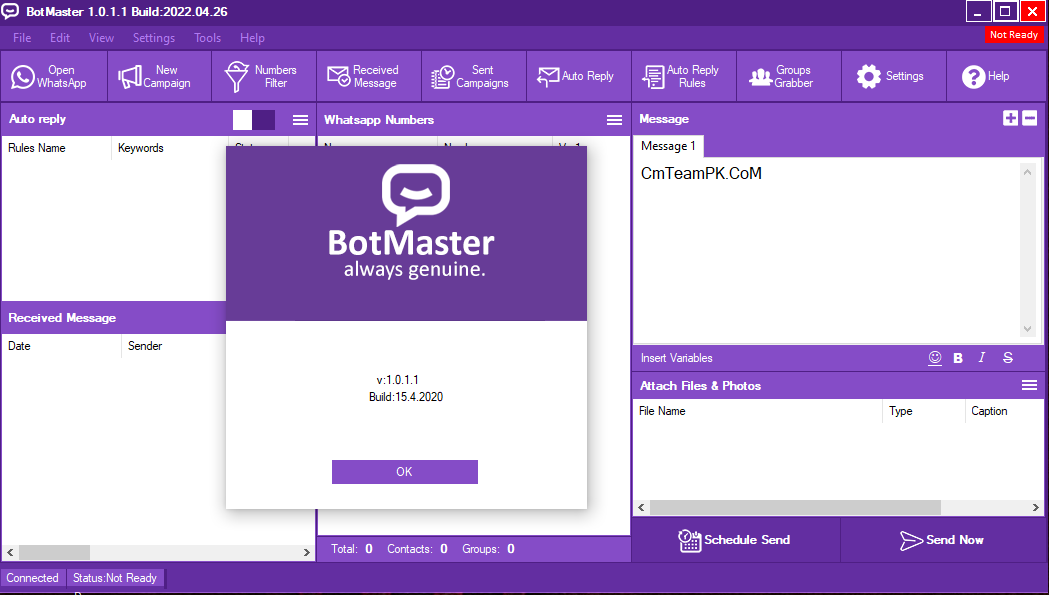Viewport: 1049px width, 595px height.
Task: Open the Whatsapp Numbers panel menu
Action: [x=614, y=120]
